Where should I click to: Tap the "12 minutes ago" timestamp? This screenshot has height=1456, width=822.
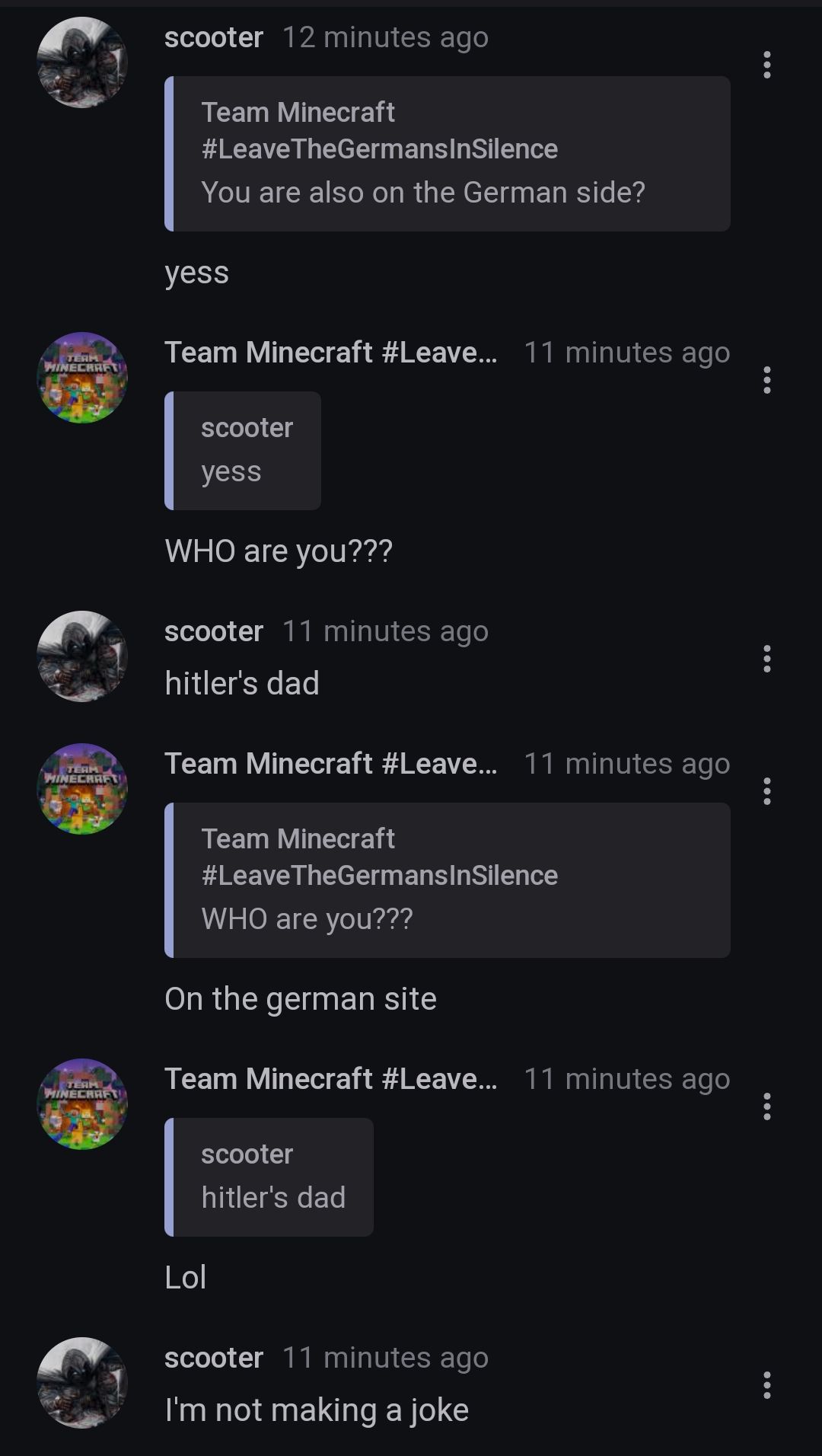385,37
